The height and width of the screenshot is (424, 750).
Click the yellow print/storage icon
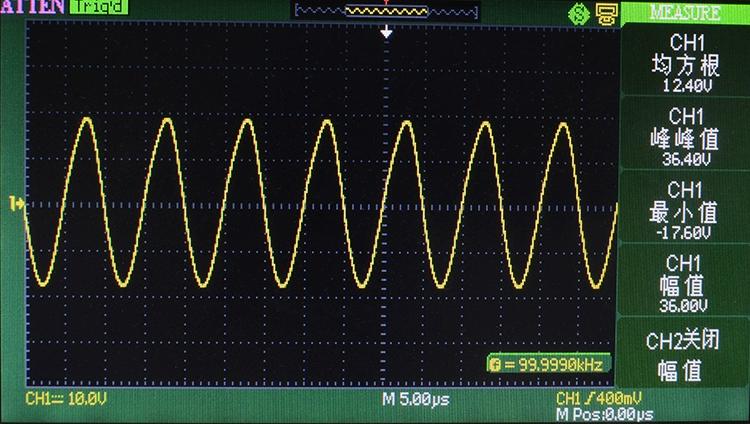pos(604,13)
